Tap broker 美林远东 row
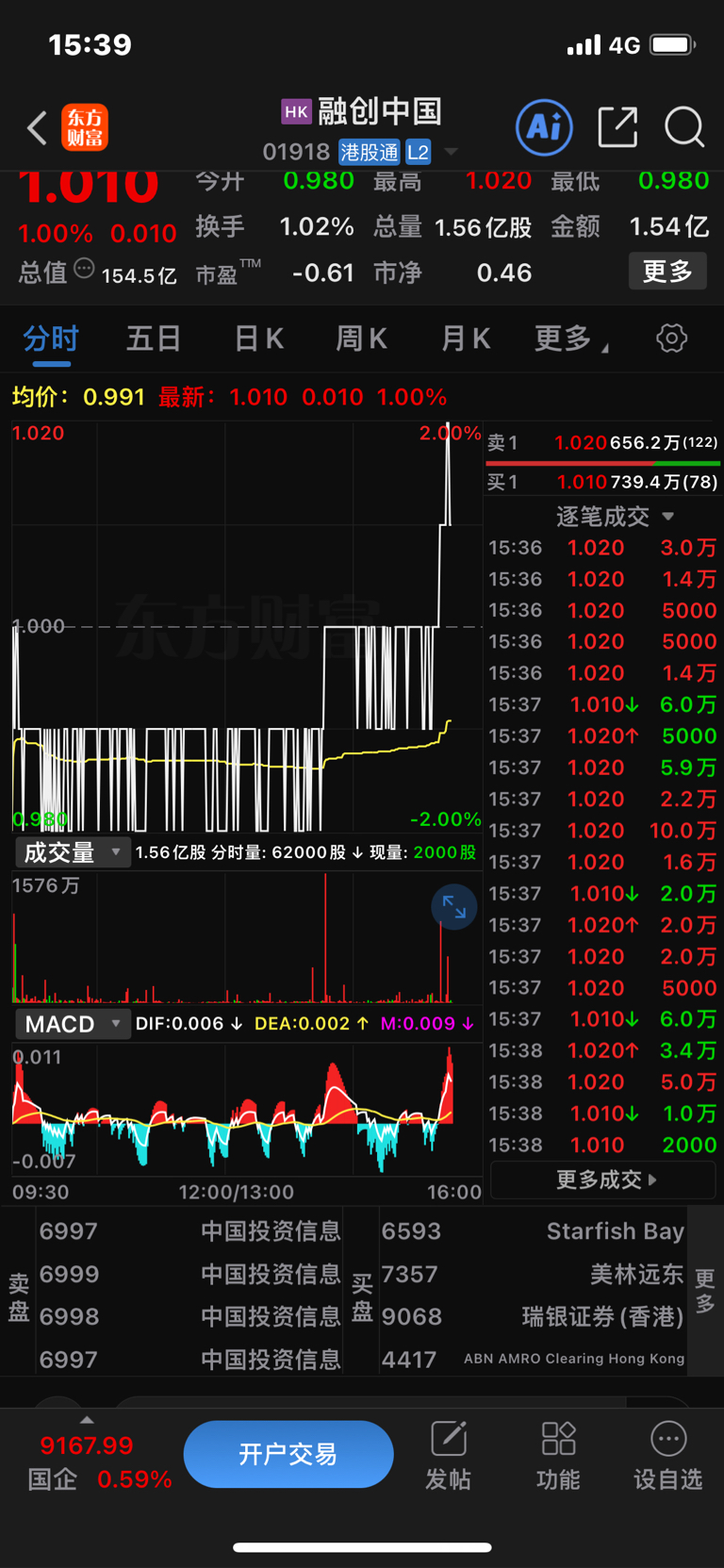This screenshot has width=724, height=1568. coord(533,1274)
